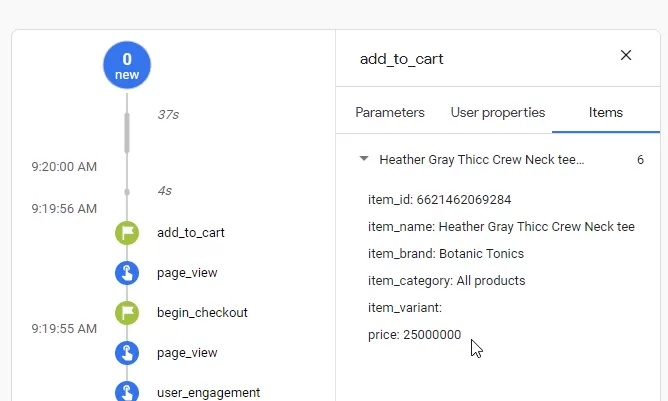Click the add_to_cart green flag icon
Viewport: 668px width, 401px height.
127,233
